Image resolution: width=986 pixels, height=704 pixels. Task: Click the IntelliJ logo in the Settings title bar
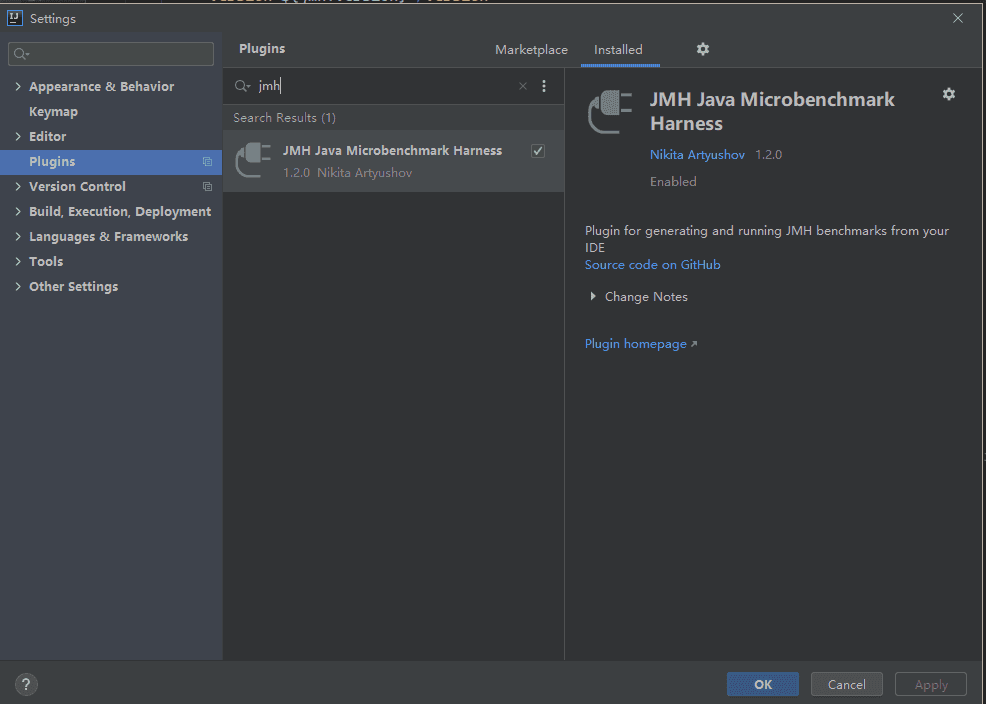point(15,18)
